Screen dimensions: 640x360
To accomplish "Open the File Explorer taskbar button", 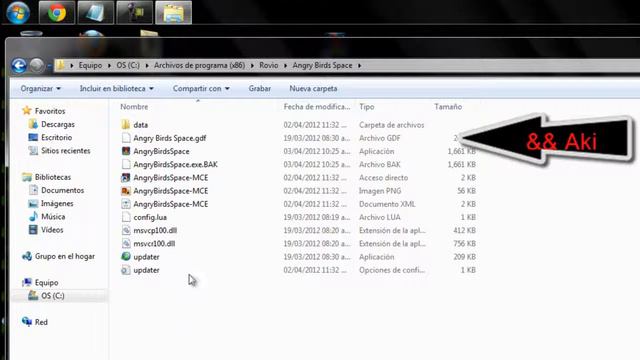I will click(174, 13).
